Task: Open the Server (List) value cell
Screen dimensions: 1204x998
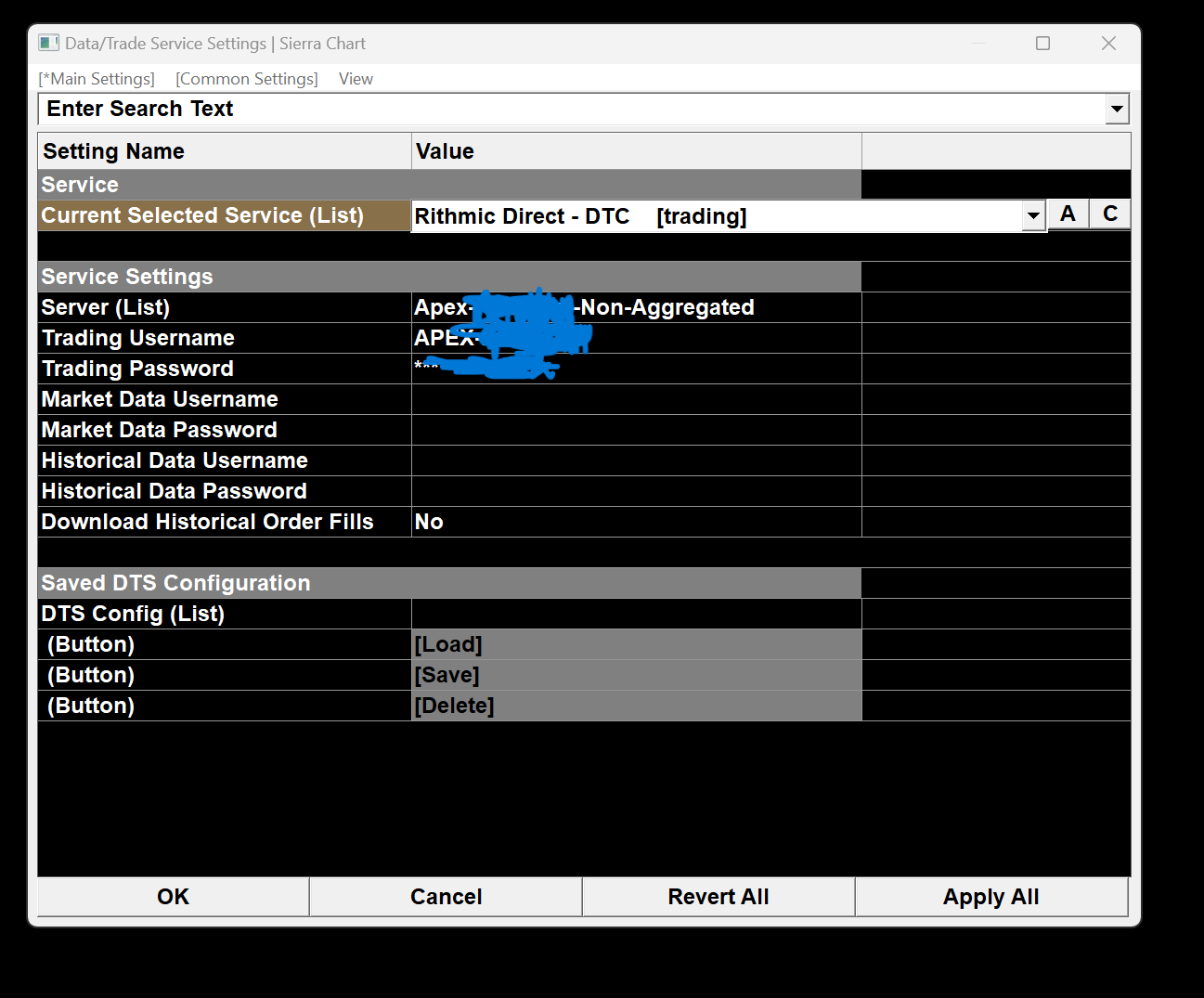Action: pyautogui.click(x=637, y=307)
